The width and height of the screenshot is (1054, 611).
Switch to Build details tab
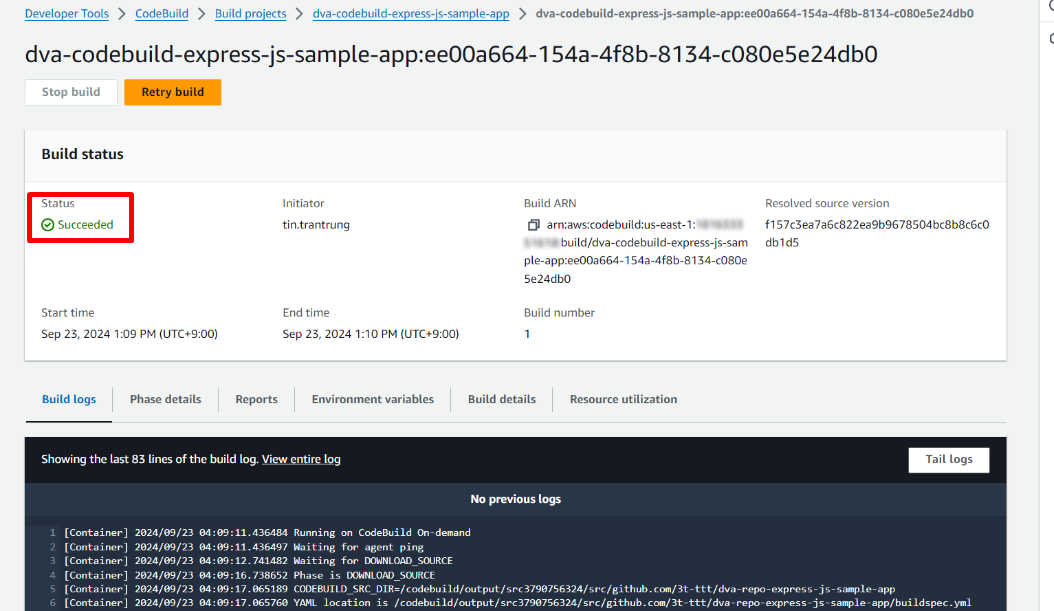tap(501, 399)
